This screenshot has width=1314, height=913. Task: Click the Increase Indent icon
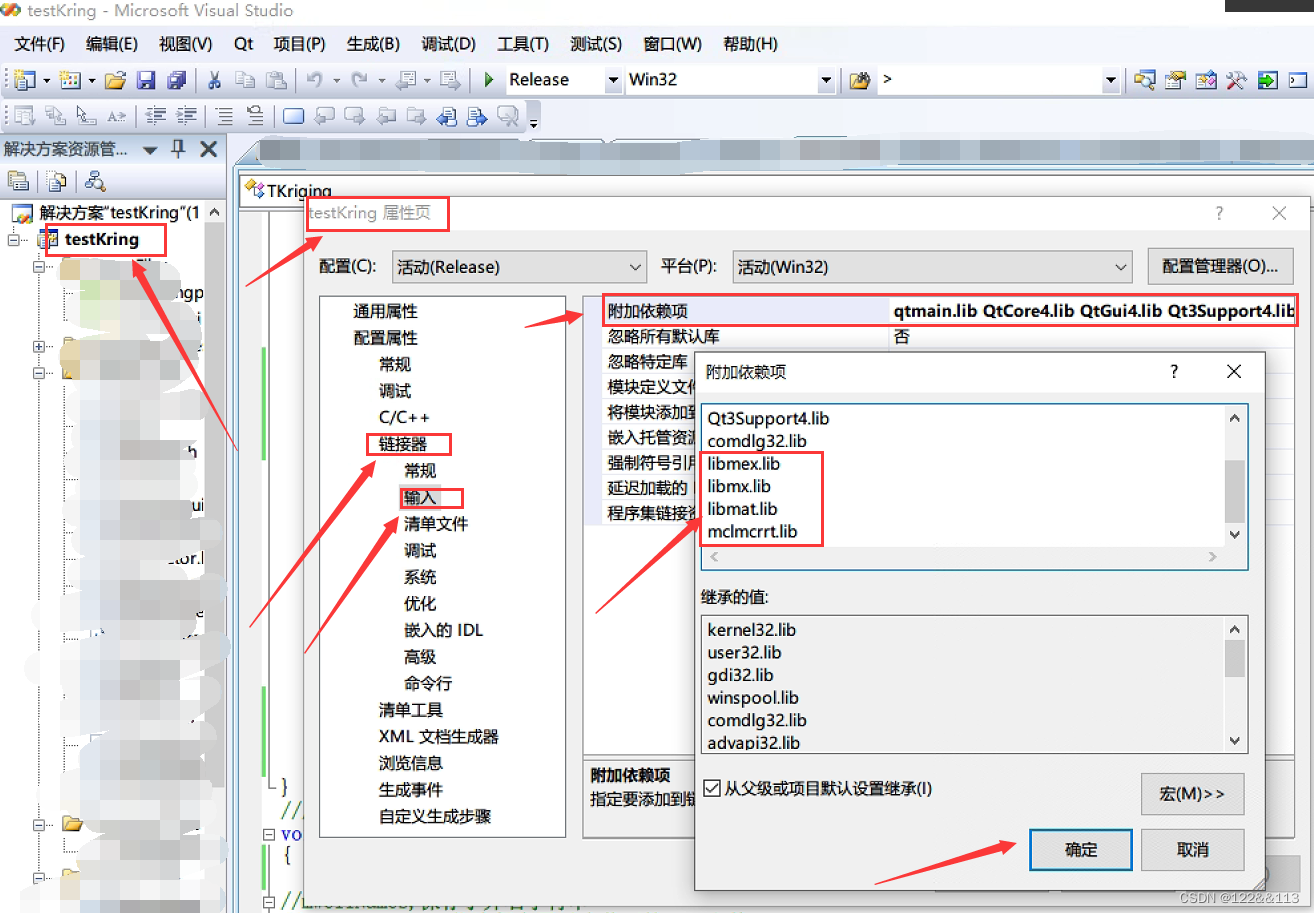tap(186, 116)
